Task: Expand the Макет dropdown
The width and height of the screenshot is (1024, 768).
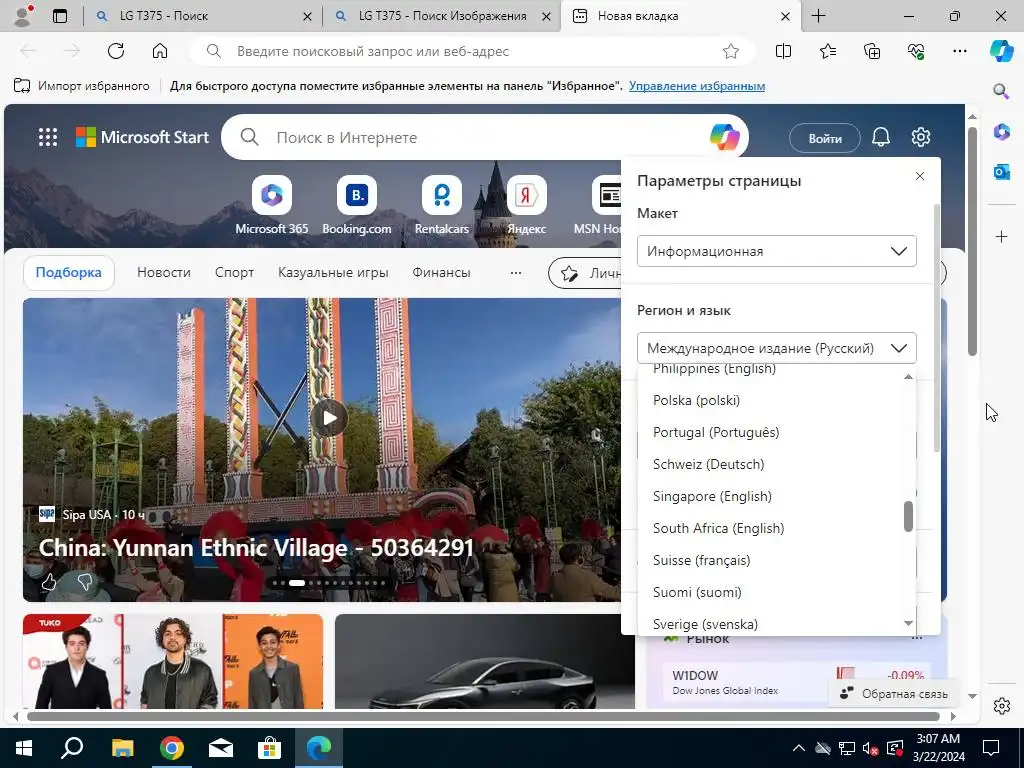Action: pos(776,251)
